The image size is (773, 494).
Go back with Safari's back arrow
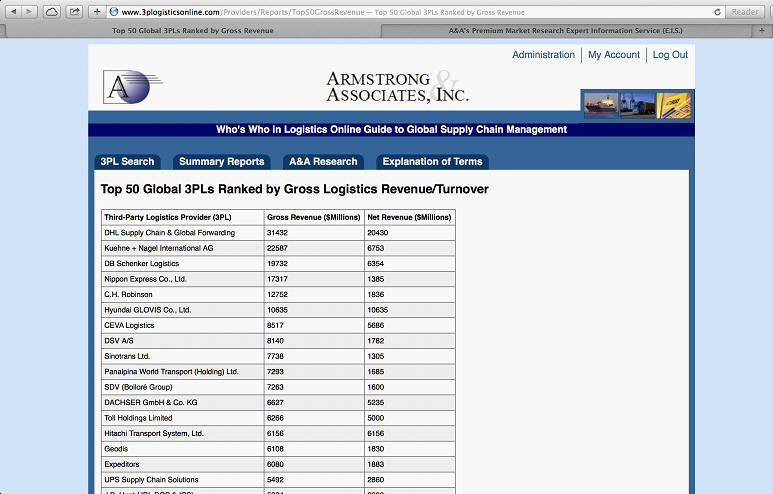tap(13, 11)
